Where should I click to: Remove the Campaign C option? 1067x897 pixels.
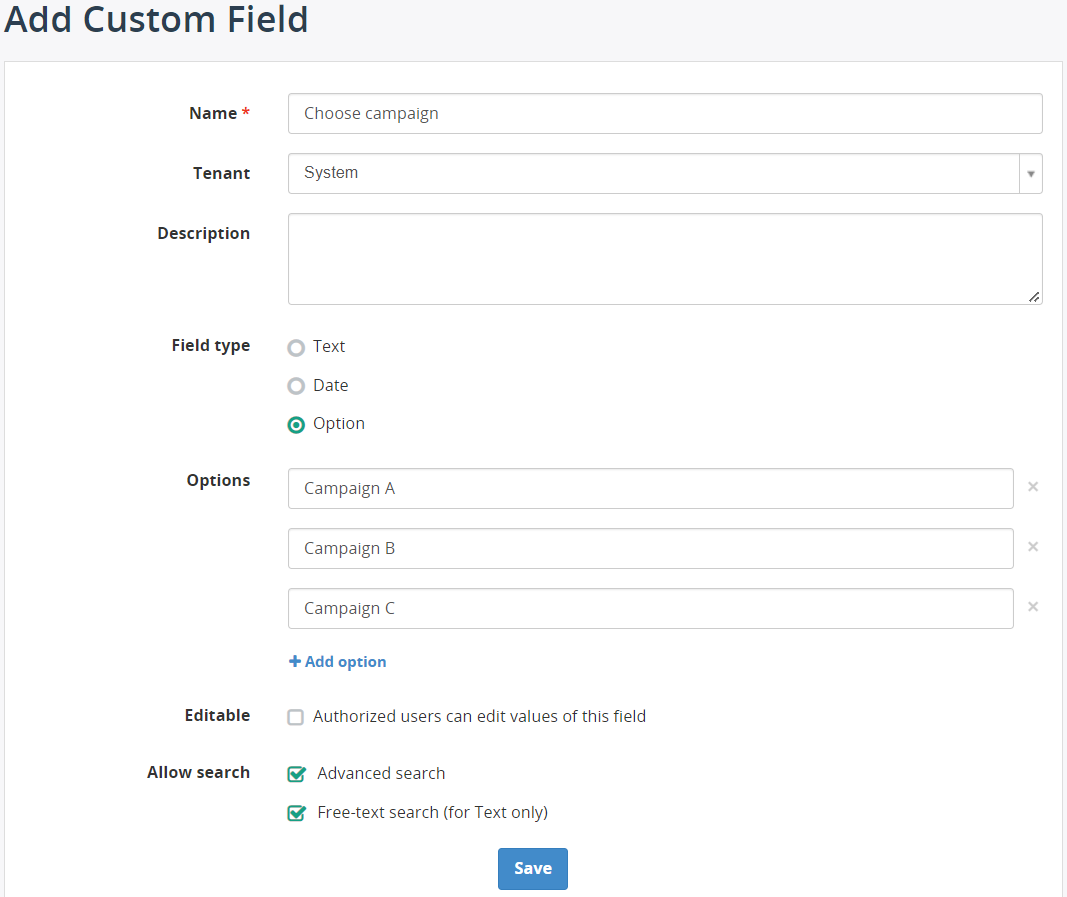[x=1032, y=606]
